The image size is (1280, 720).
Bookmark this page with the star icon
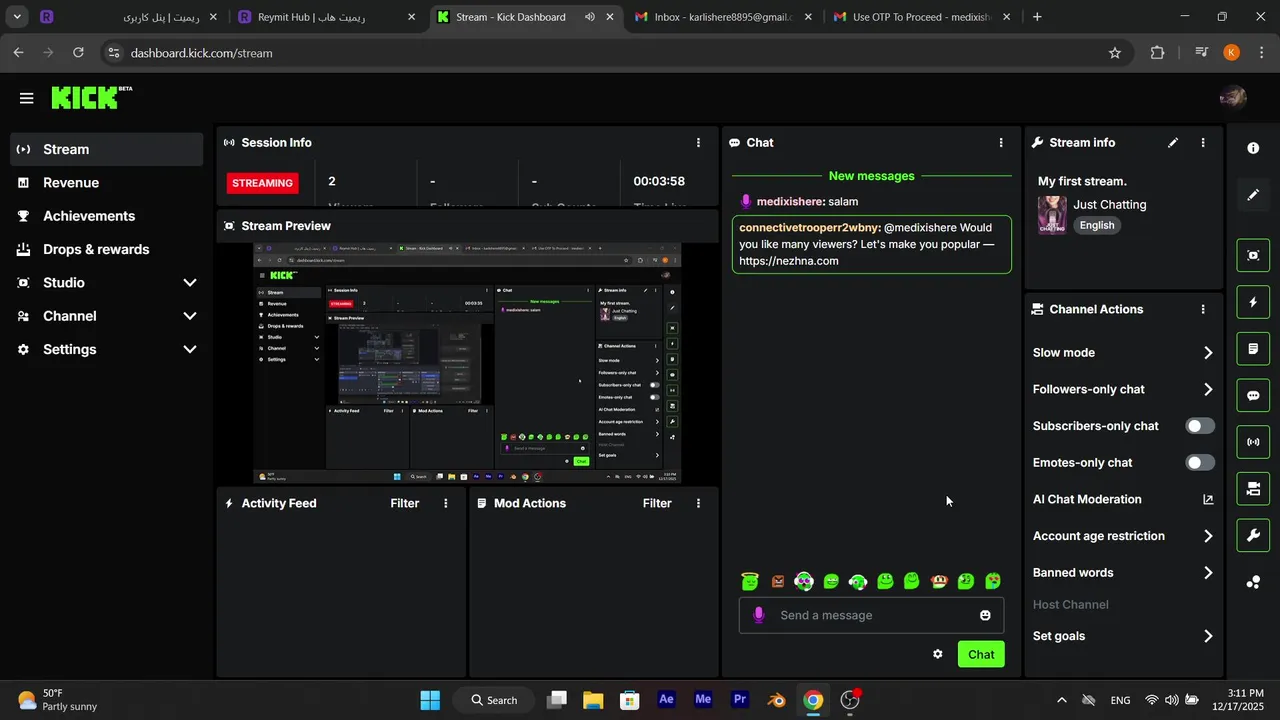1115,53
